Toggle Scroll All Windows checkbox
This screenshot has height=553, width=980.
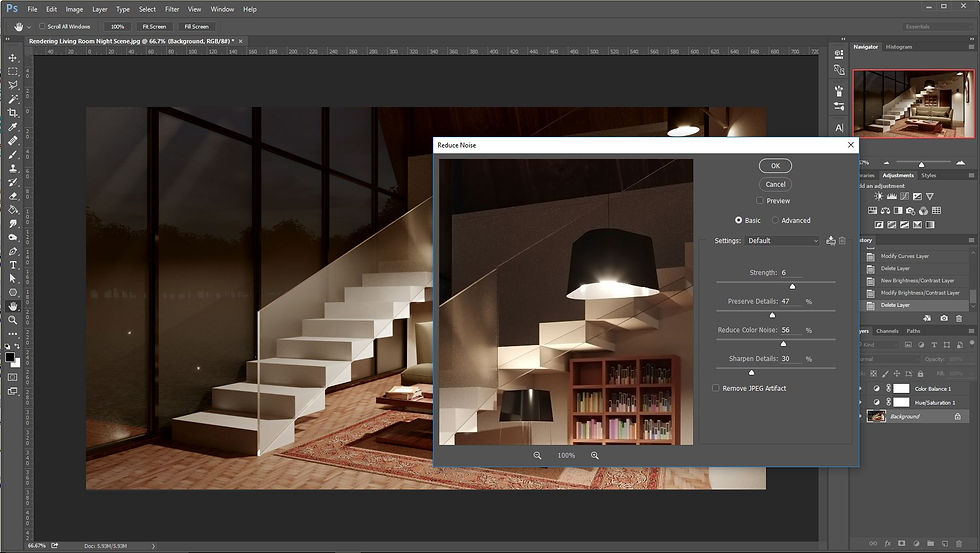42,26
